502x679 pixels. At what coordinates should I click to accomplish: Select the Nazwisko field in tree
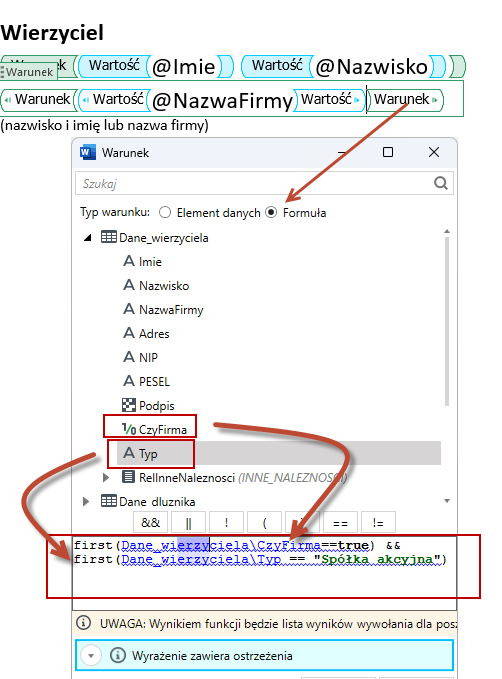(x=164, y=286)
